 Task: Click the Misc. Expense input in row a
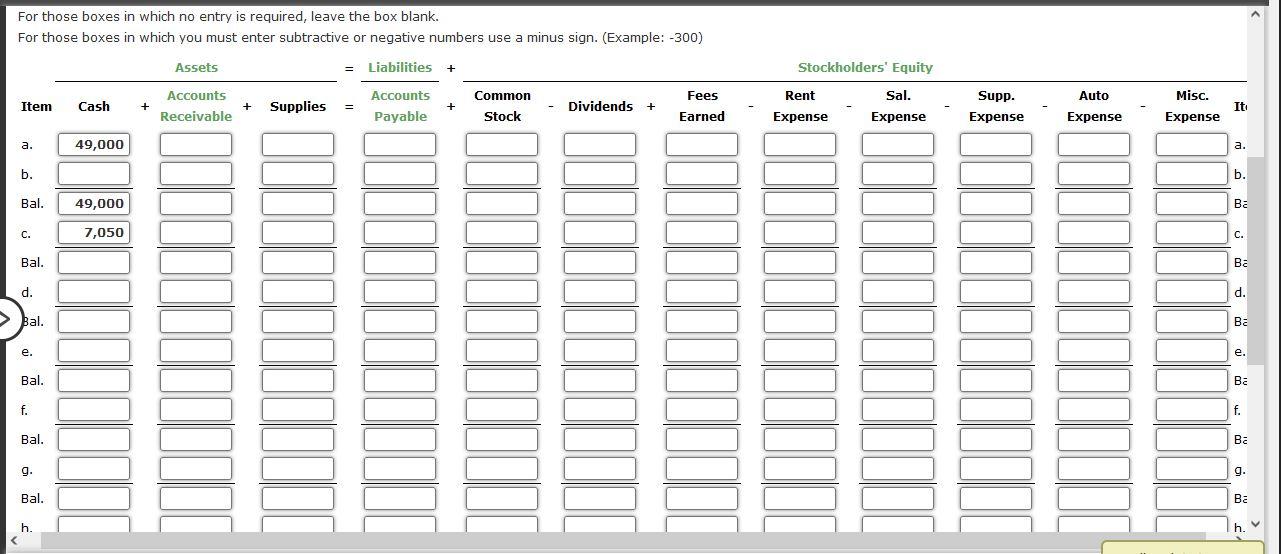coord(1192,144)
